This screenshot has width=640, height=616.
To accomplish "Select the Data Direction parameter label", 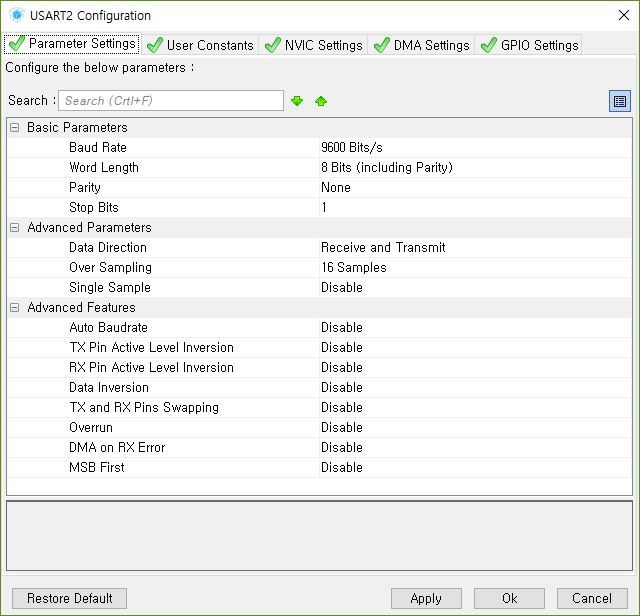I will [x=108, y=247].
